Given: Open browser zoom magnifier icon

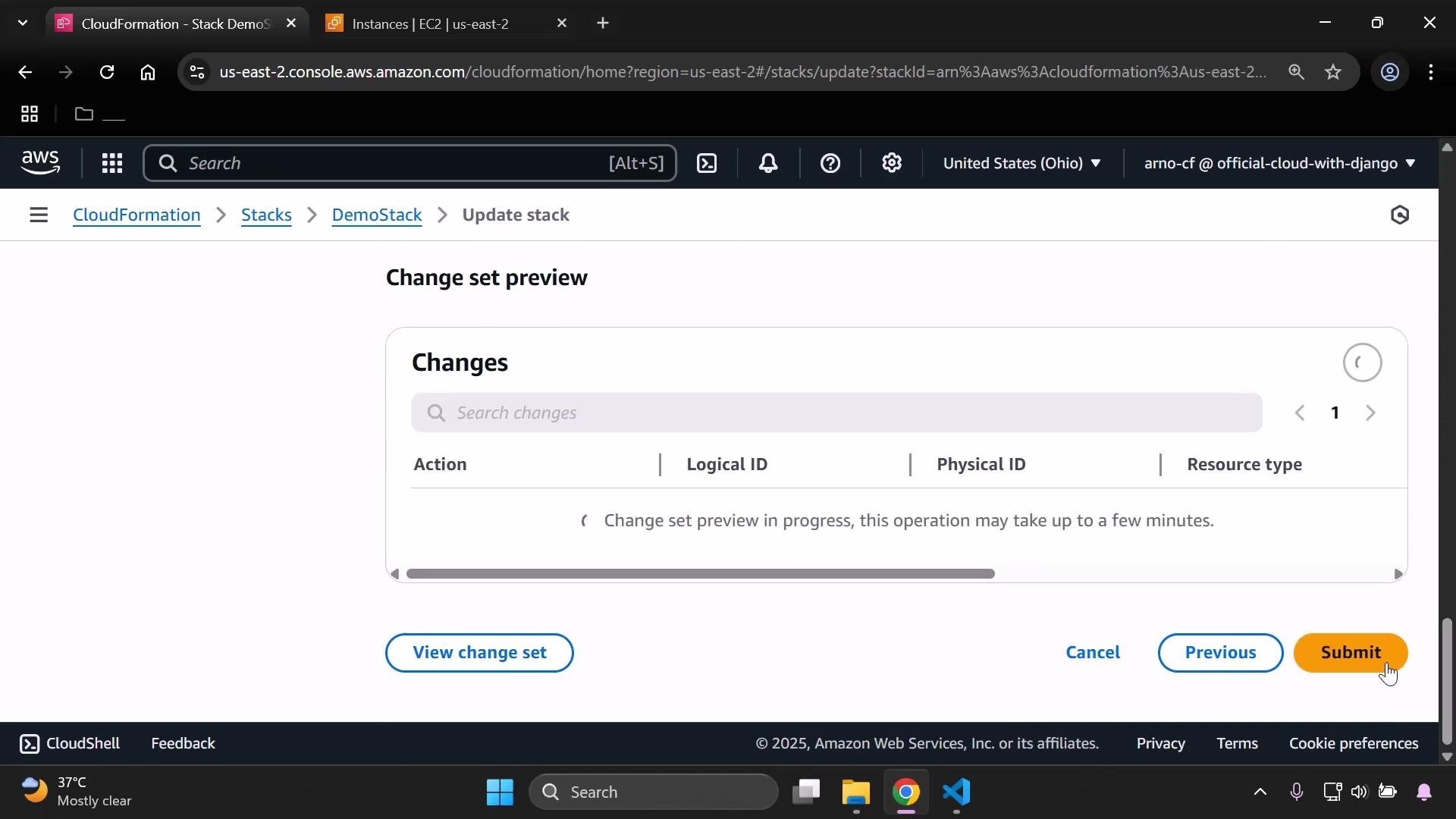Looking at the screenshot, I should pyautogui.click(x=1296, y=72).
